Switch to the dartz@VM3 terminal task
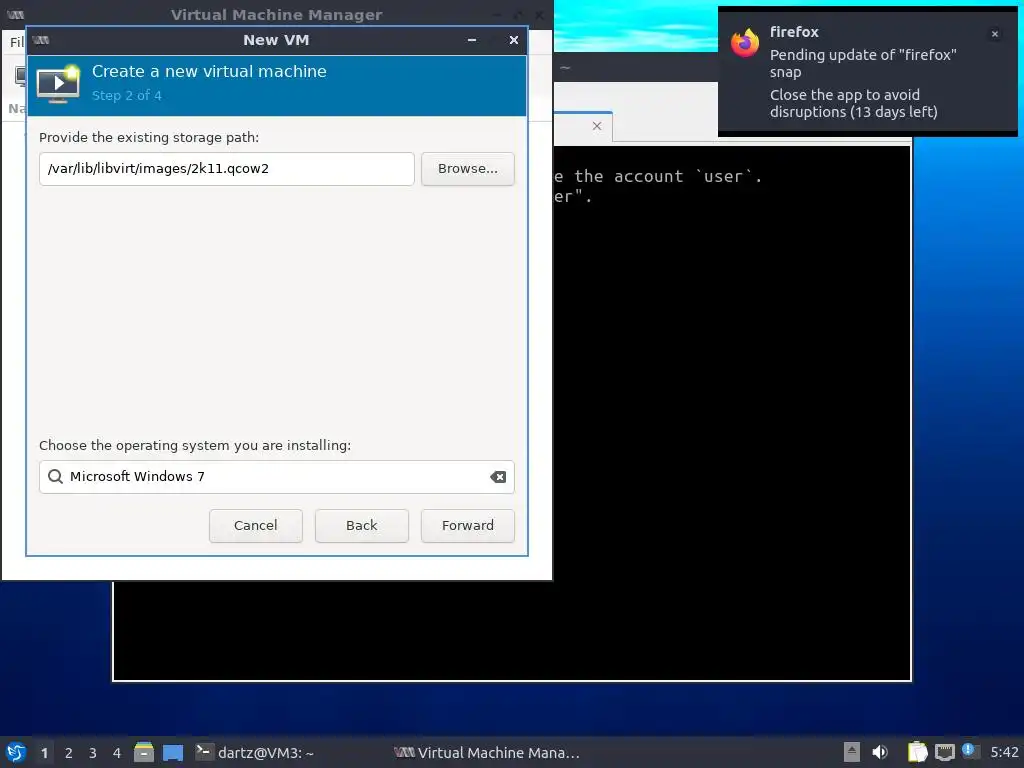The height and width of the screenshot is (768, 1024). pyautogui.click(x=255, y=753)
